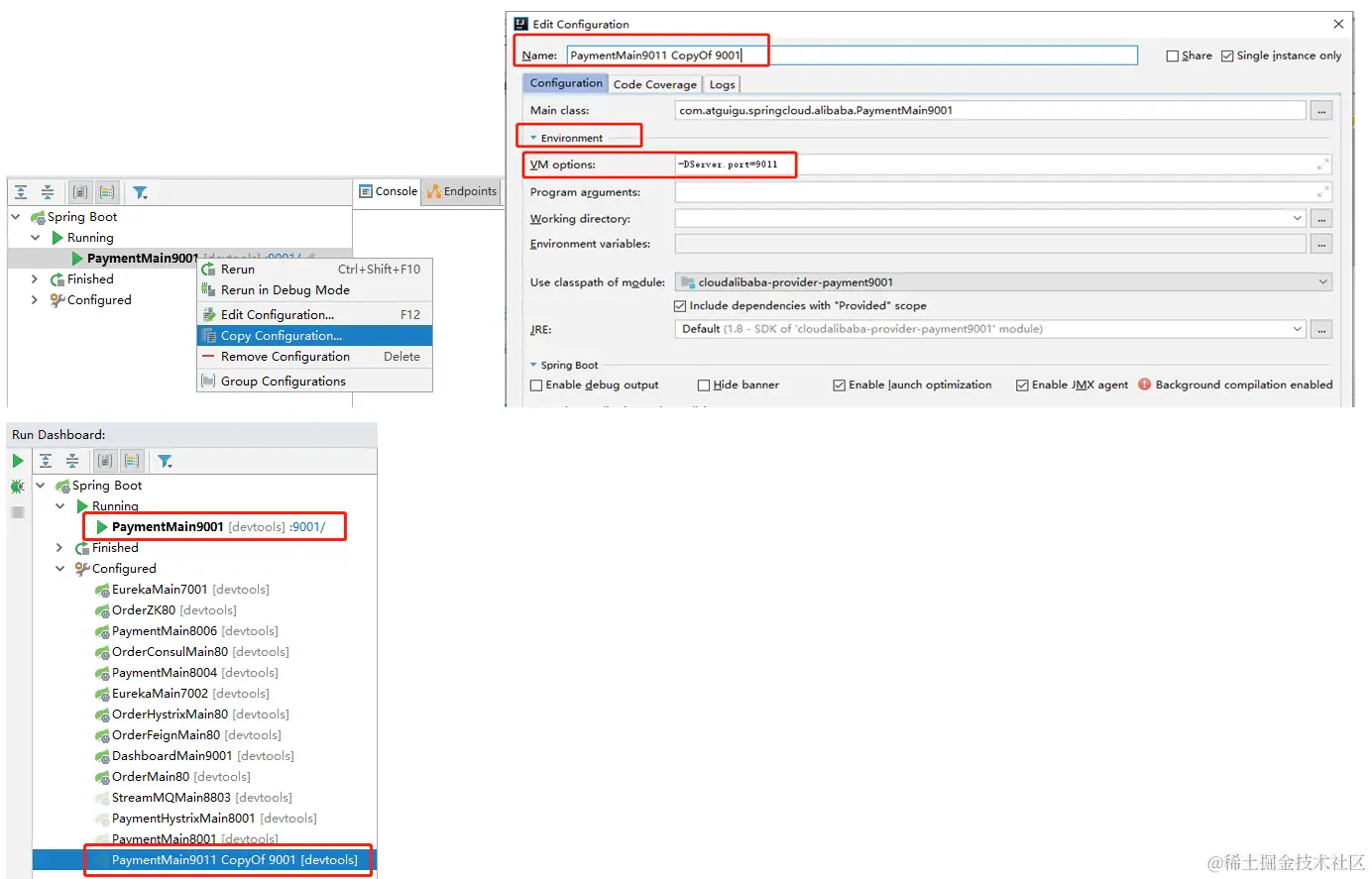Click the Rerun icon in context menu
This screenshot has width=1372, height=879.
[208, 270]
